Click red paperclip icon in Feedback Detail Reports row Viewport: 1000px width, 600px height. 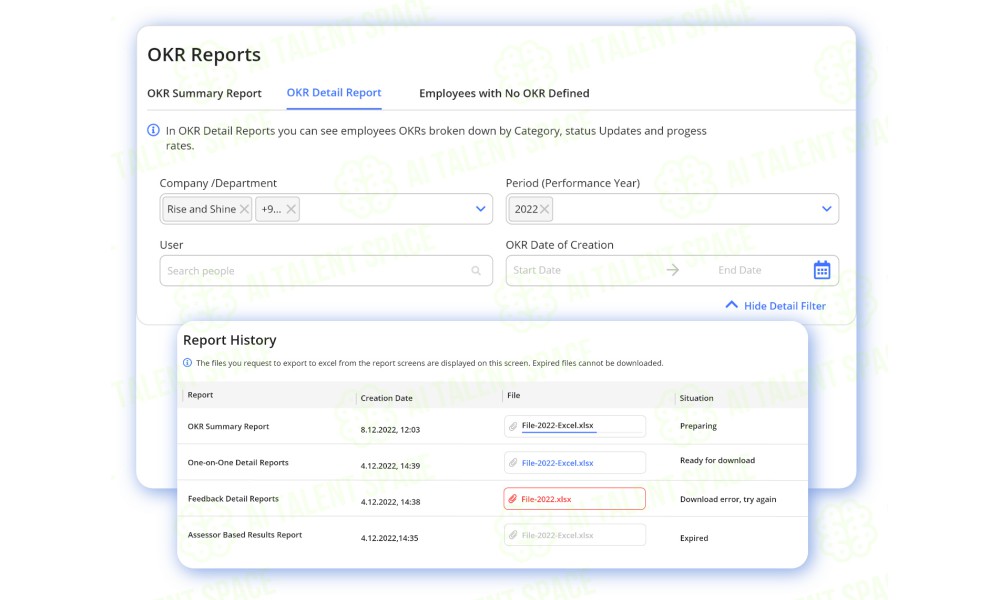click(x=512, y=499)
